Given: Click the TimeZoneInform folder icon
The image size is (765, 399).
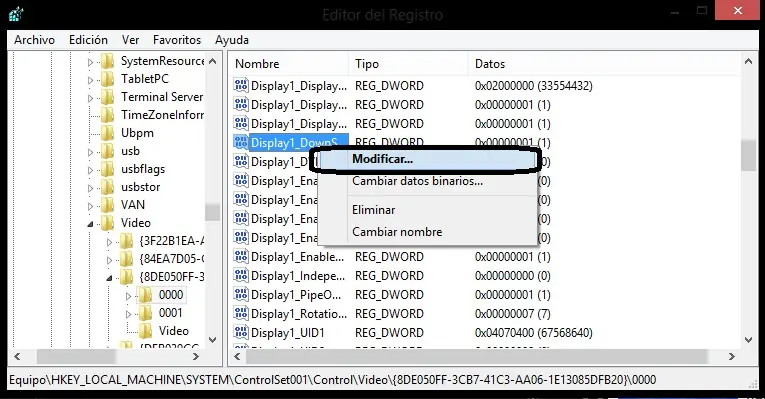Looking at the screenshot, I should tap(108, 115).
